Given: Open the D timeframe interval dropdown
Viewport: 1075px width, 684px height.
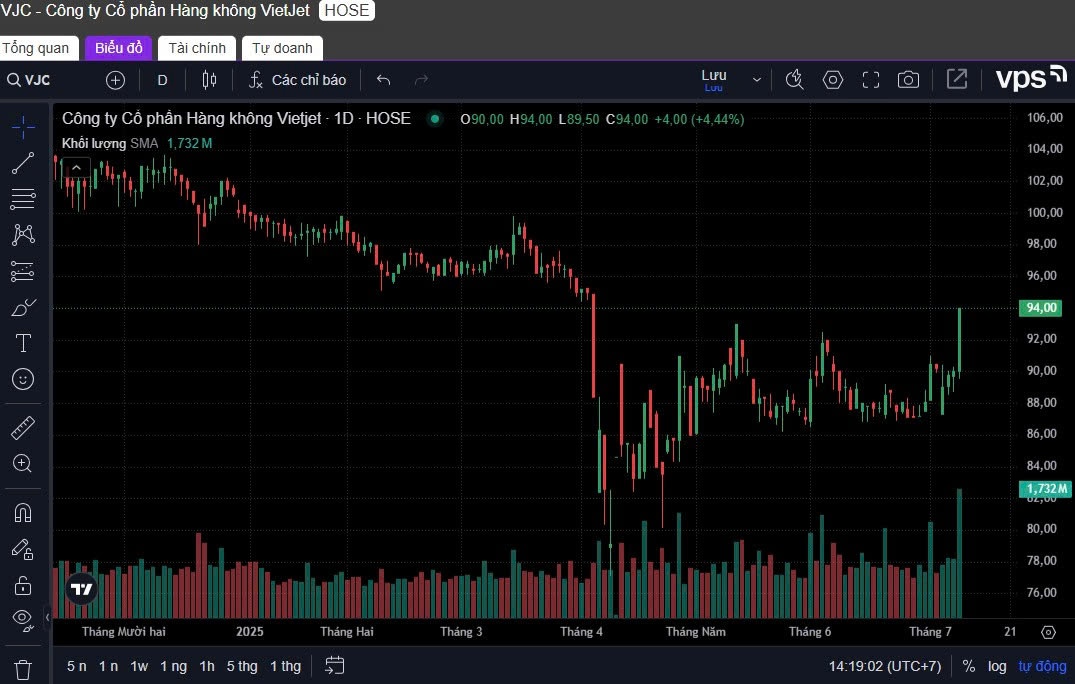Looking at the screenshot, I should click(162, 80).
